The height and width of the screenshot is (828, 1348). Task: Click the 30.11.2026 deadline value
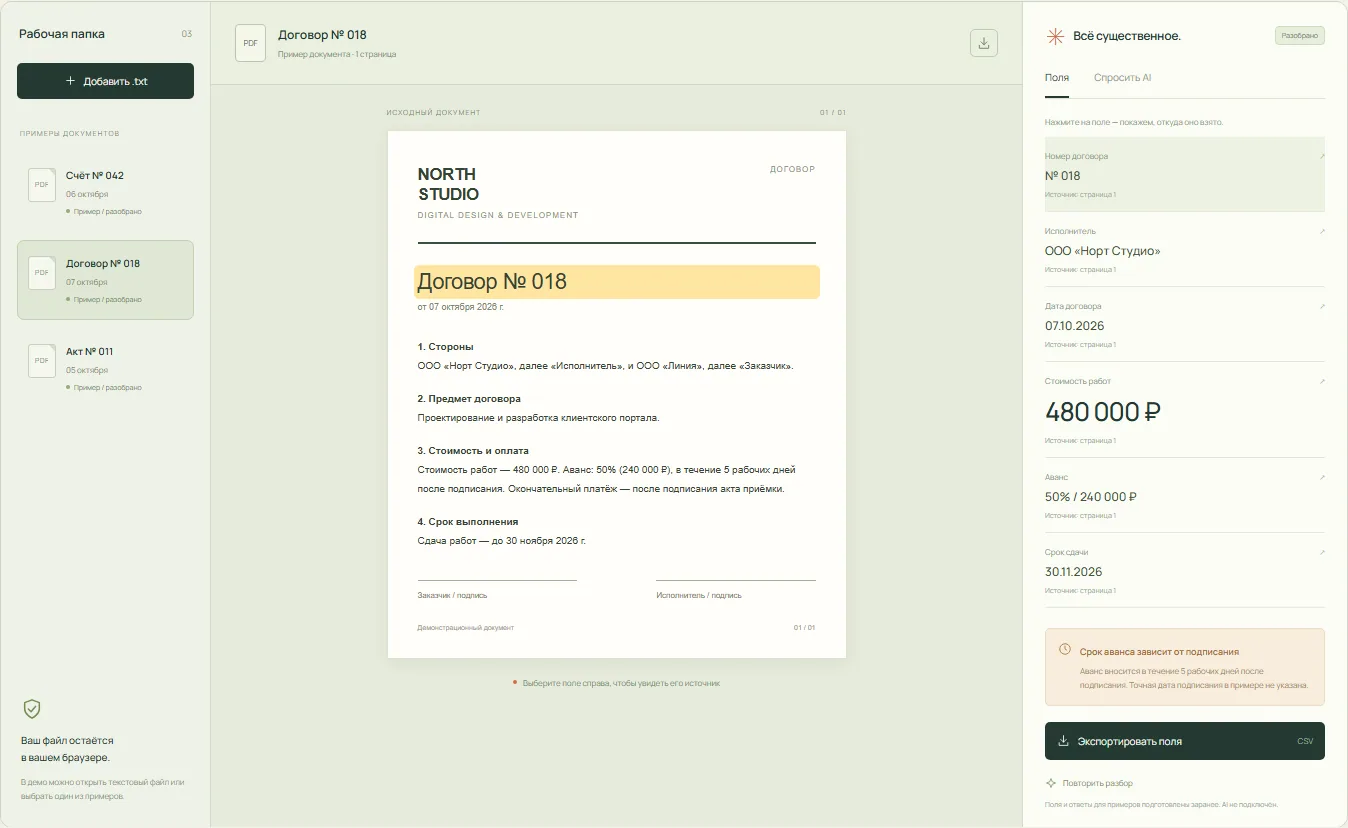[1074, 572]
